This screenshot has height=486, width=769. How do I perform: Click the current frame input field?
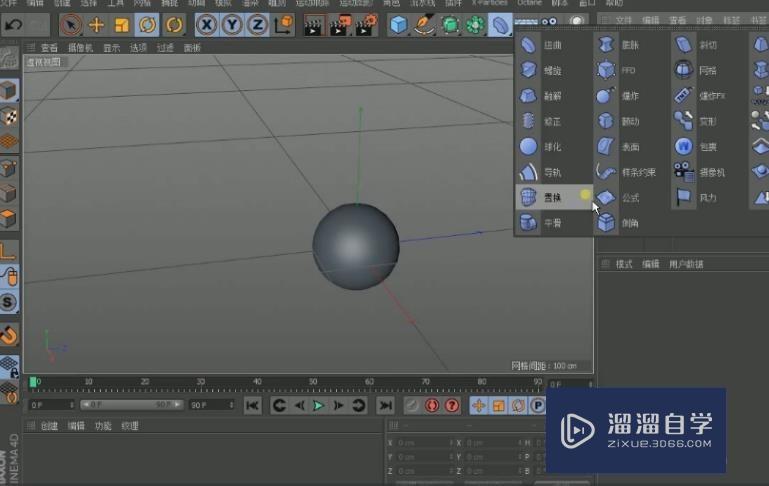pyautogui.click(x=50, y=405)
